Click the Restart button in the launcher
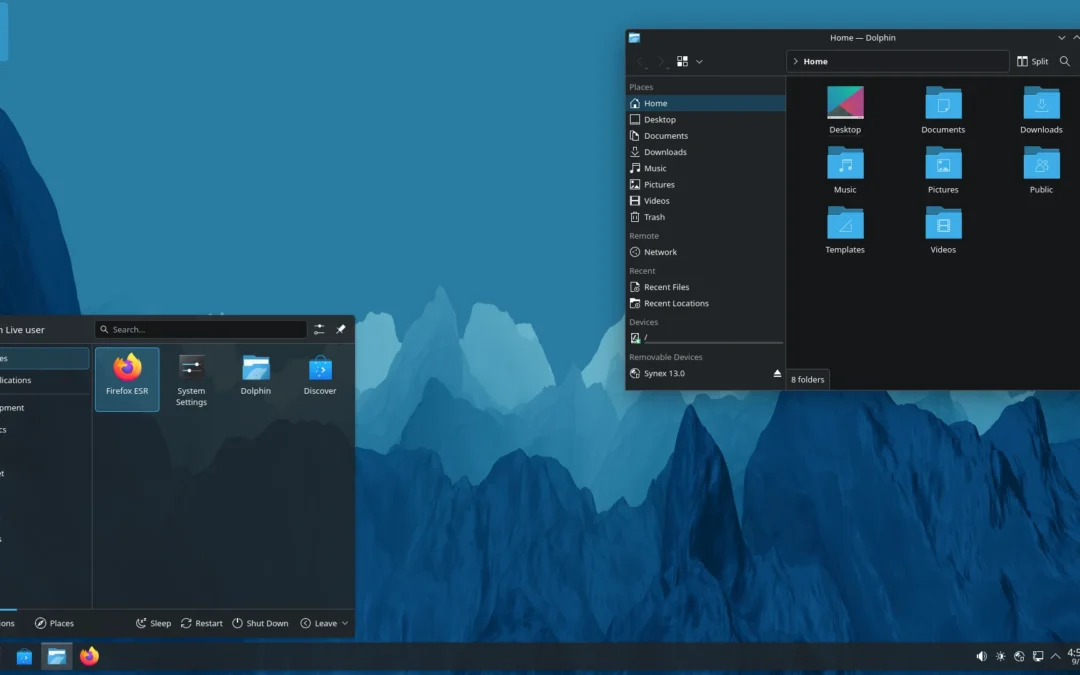The image size is (1080, 675). [x=201, y=623]
